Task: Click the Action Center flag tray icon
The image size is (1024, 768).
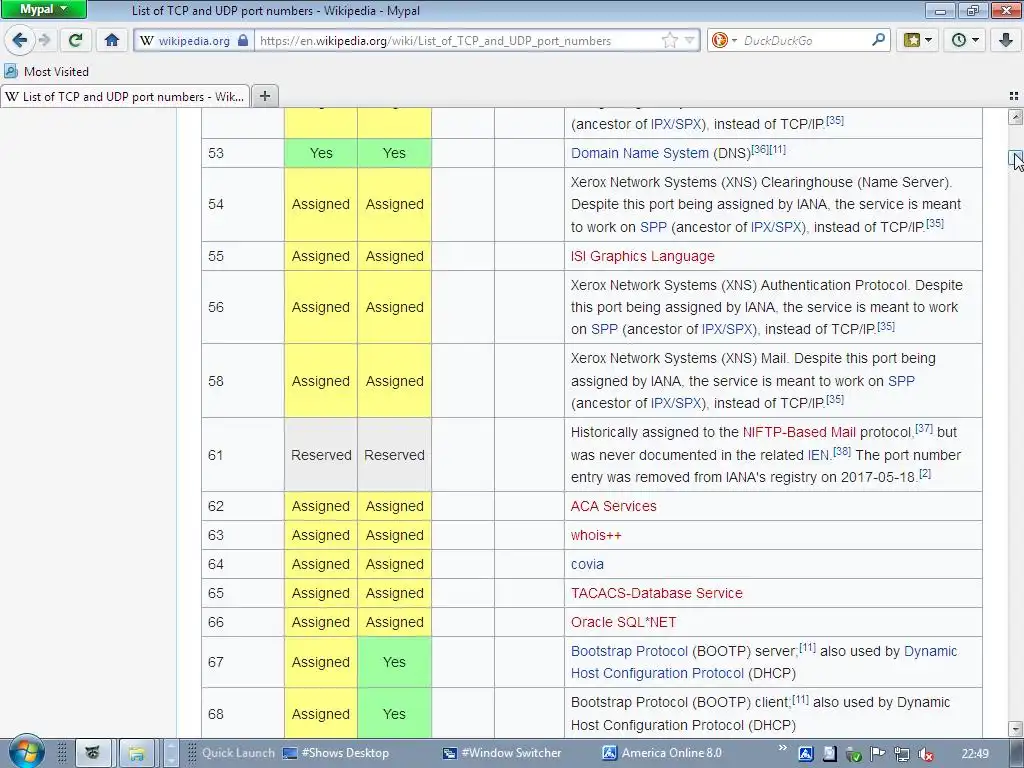Action: click(877, 754)
